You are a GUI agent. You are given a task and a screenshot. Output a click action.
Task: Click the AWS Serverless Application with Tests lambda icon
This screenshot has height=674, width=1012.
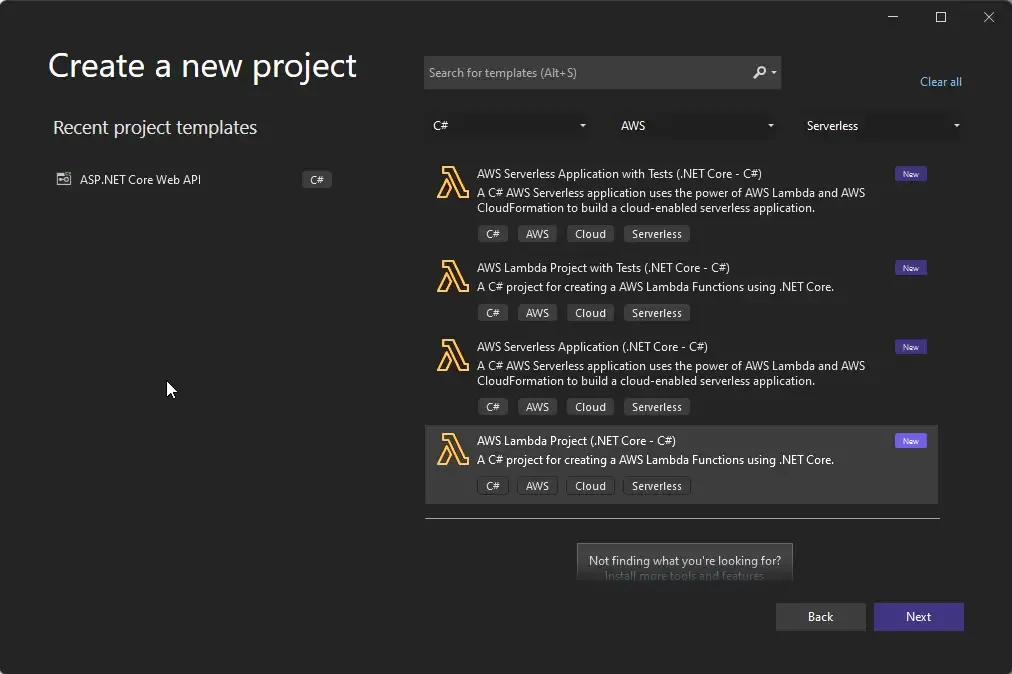click(x=453, y=183)
